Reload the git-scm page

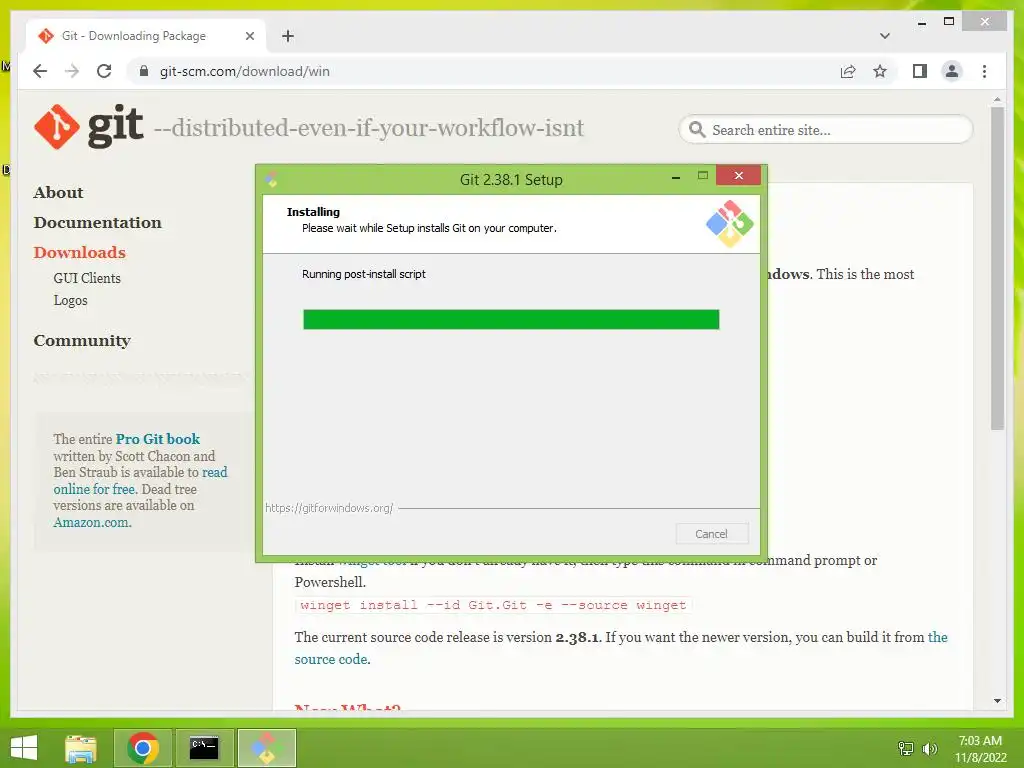[104, 71]
